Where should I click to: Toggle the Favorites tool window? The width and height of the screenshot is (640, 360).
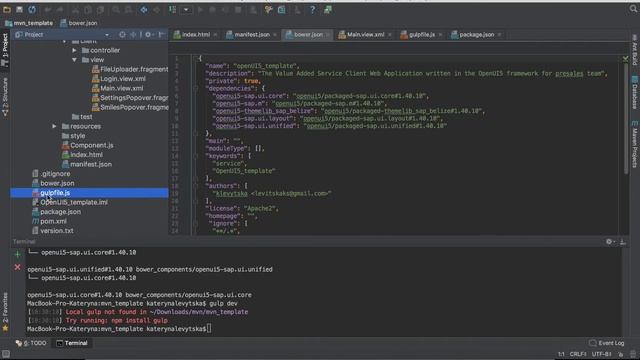pyautogui.click(x=5, y=311)
